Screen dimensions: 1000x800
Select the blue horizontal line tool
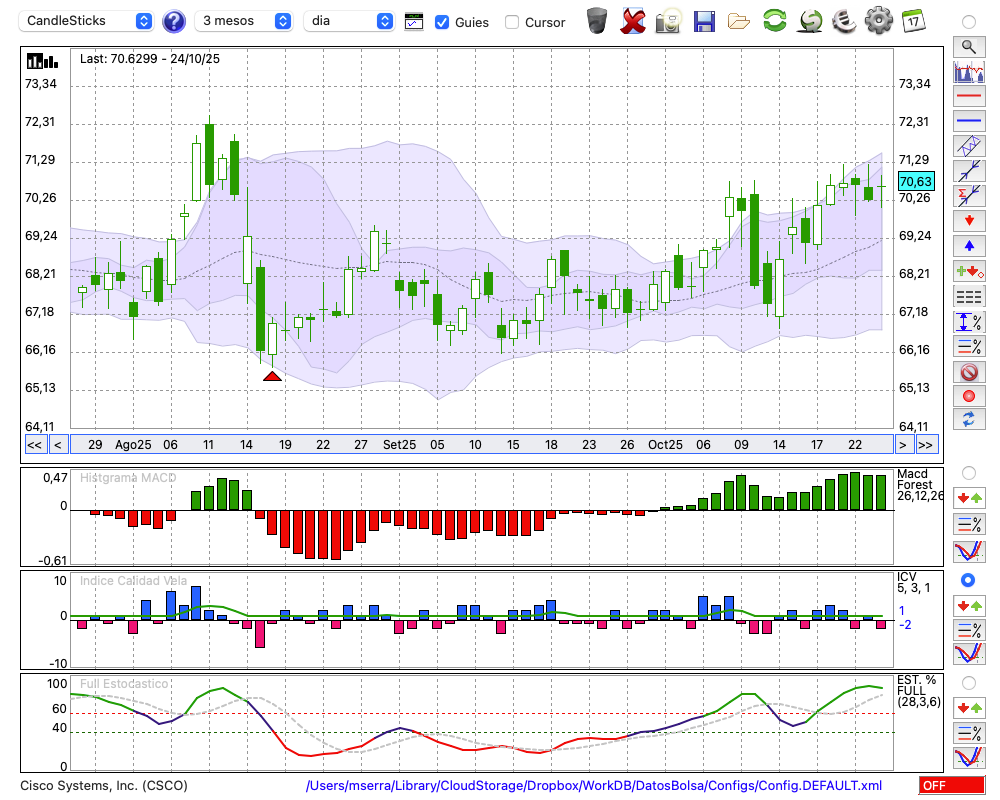point(969,121)
